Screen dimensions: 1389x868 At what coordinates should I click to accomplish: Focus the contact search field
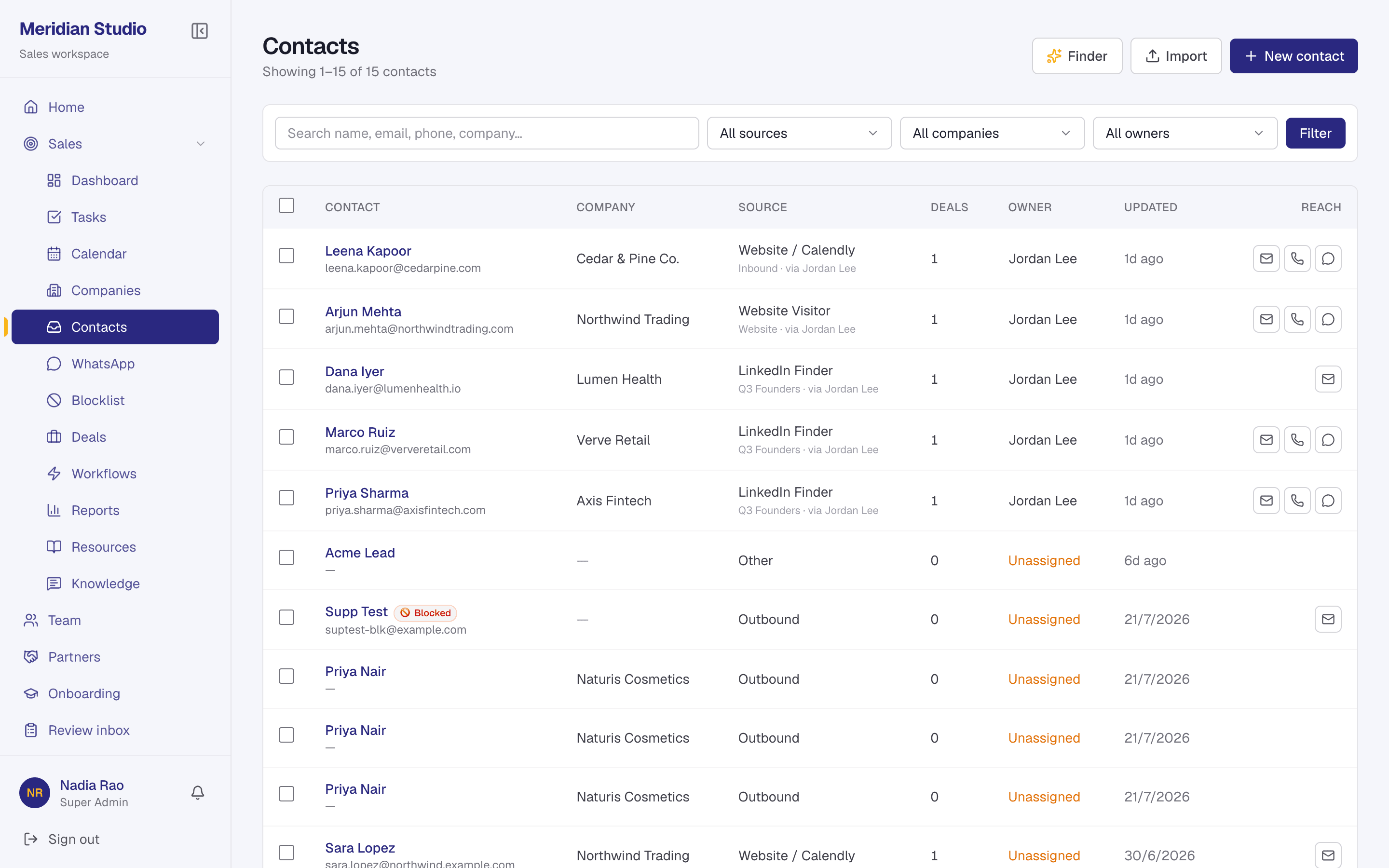click(x=487, y=133)
